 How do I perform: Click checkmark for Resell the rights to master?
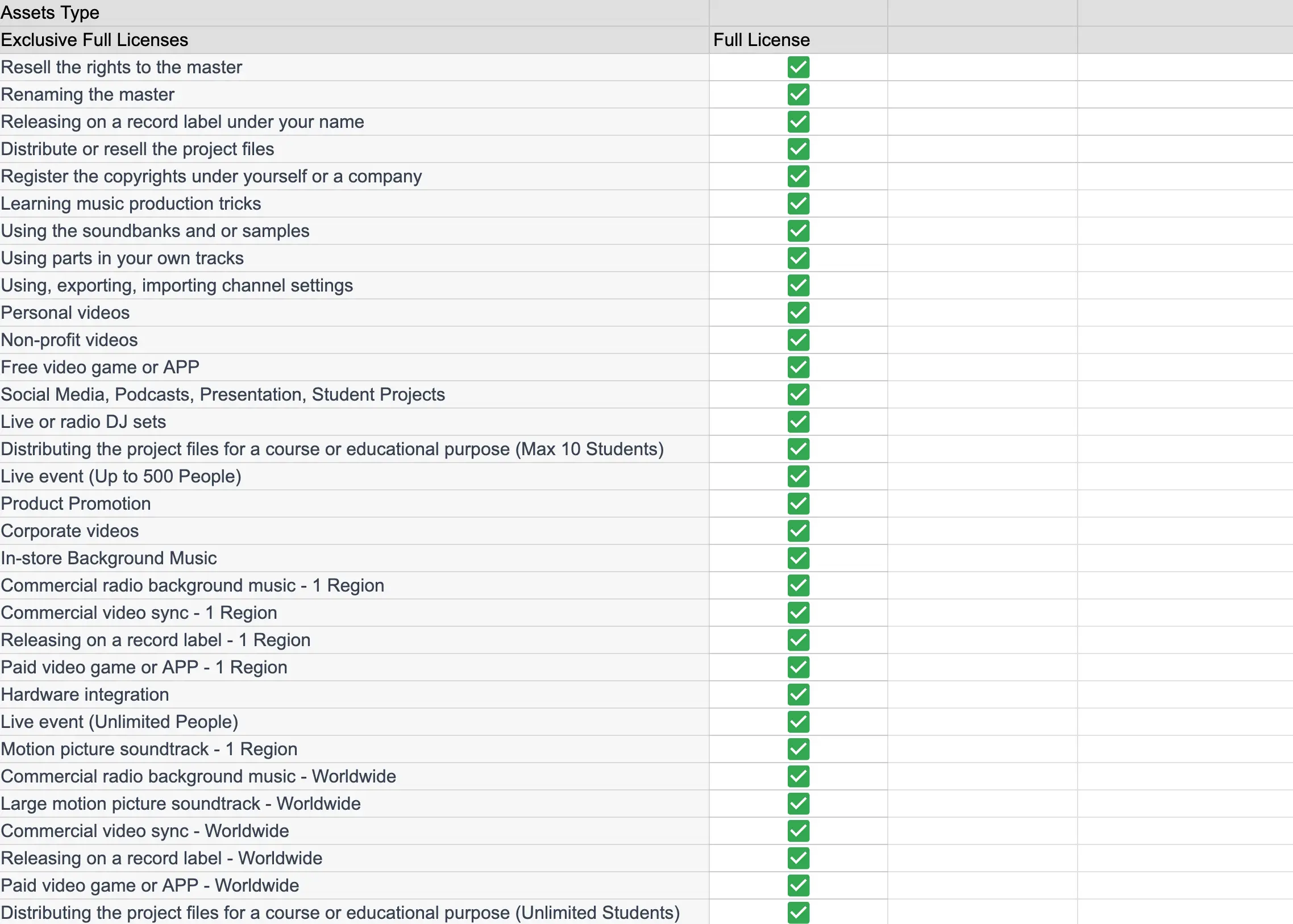(798, 67)
